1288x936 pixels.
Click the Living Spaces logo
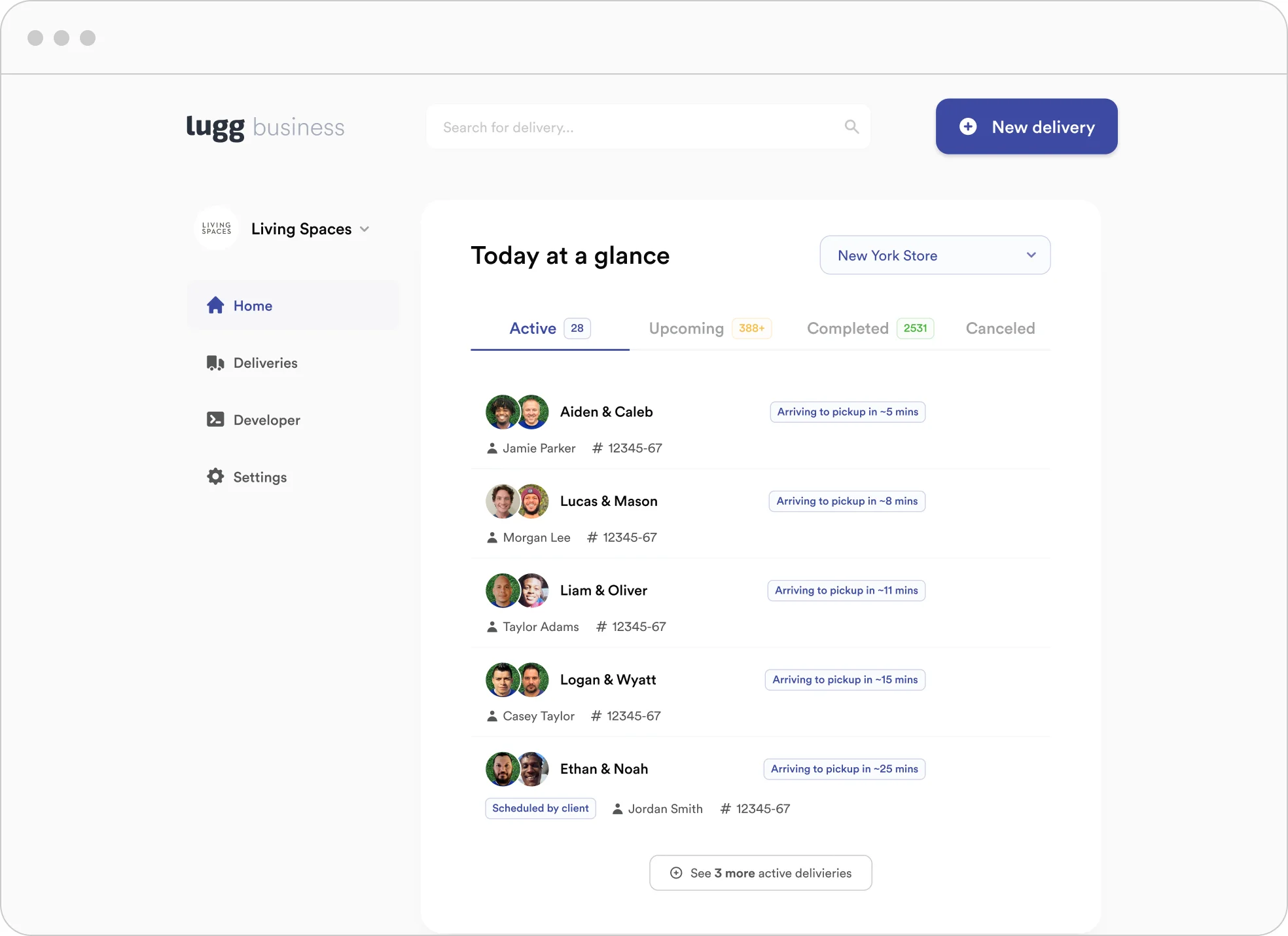[x=217, y=228]
